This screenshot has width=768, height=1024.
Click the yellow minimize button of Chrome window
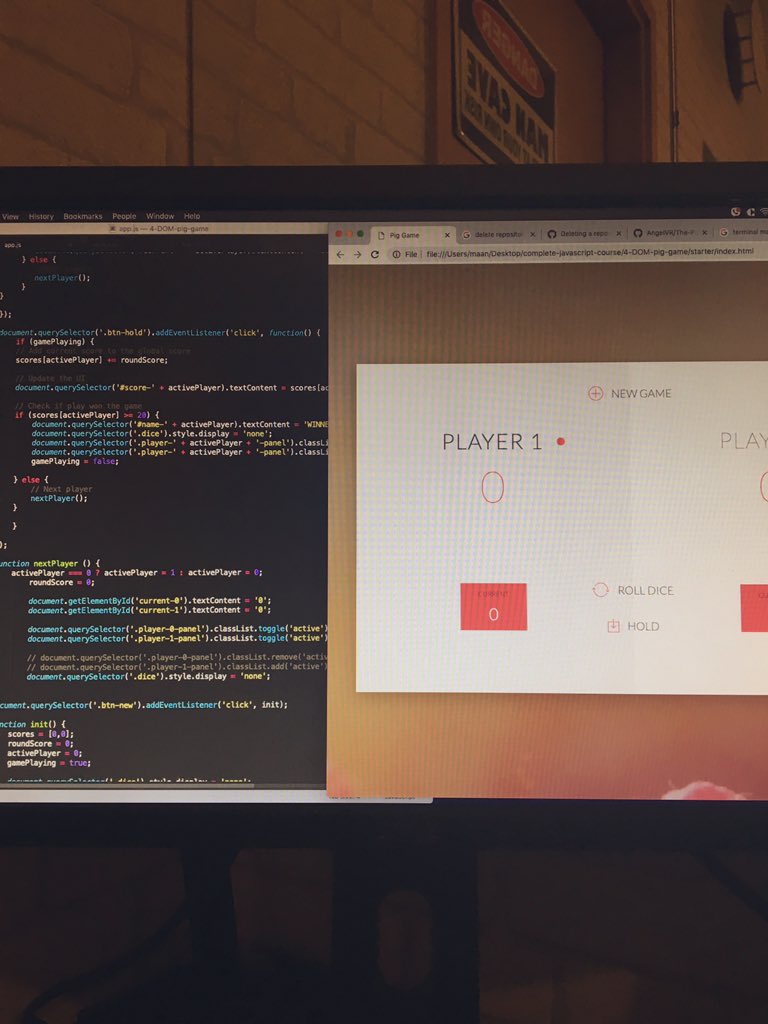[349, 234]
